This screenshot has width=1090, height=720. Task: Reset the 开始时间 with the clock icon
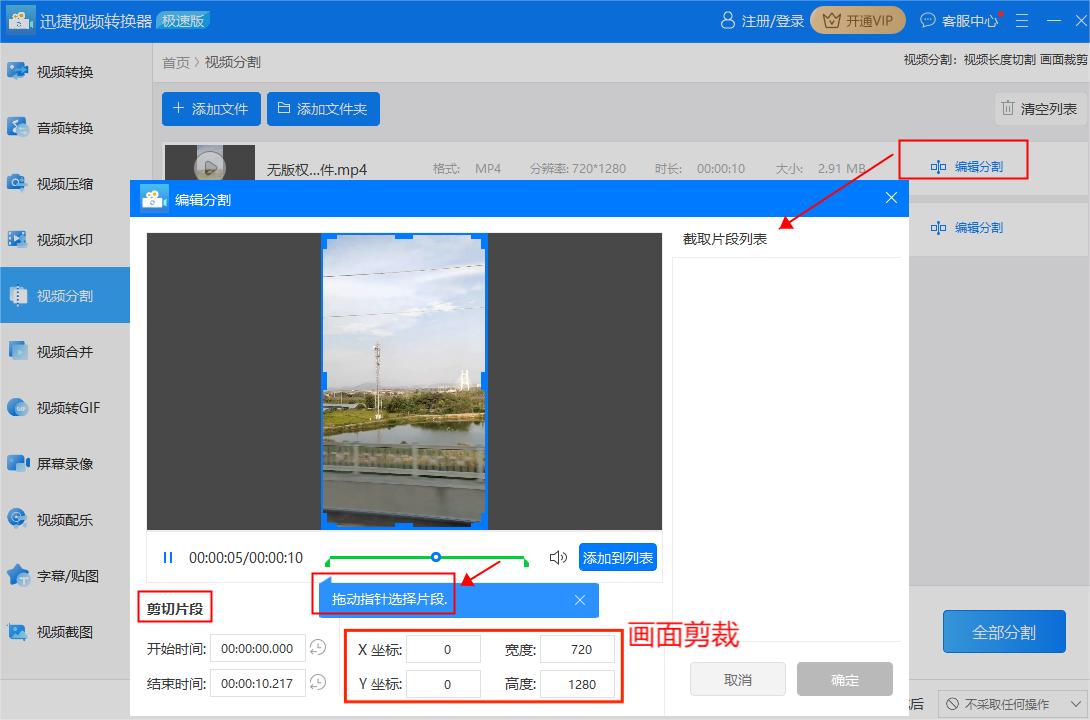click(x=317, y=648)
